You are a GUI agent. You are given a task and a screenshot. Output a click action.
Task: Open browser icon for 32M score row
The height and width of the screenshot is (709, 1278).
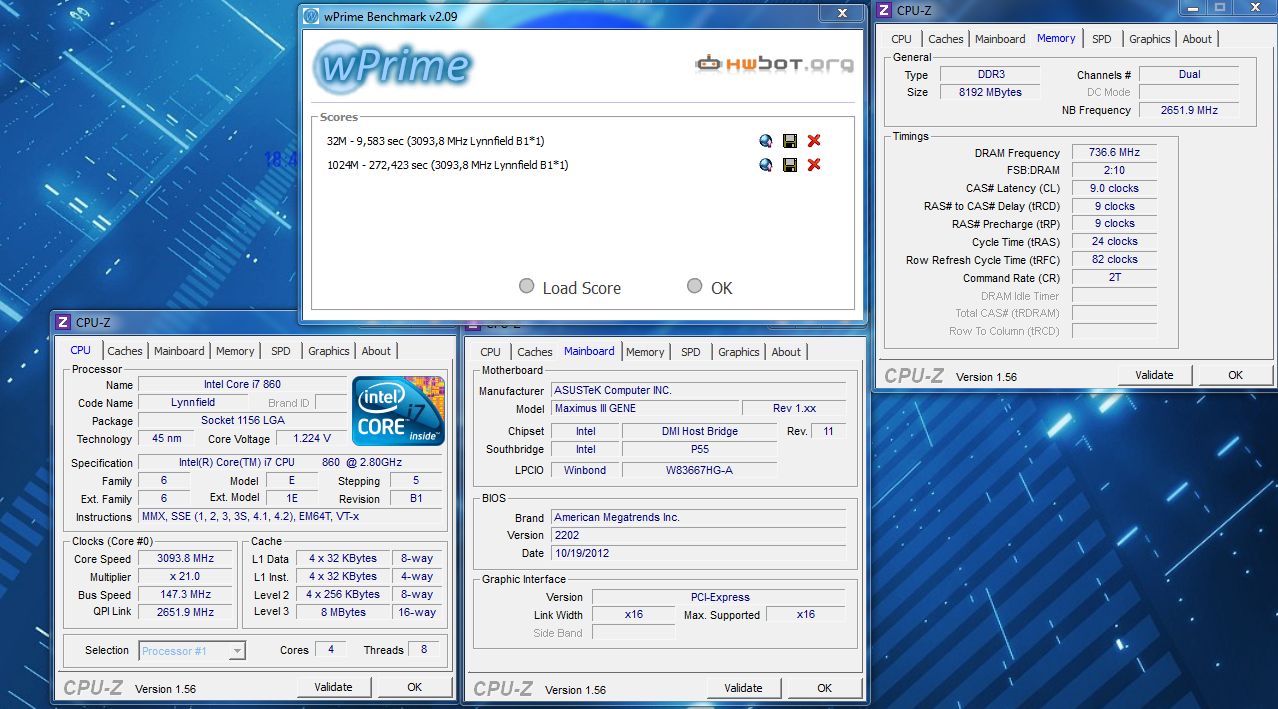766,141
